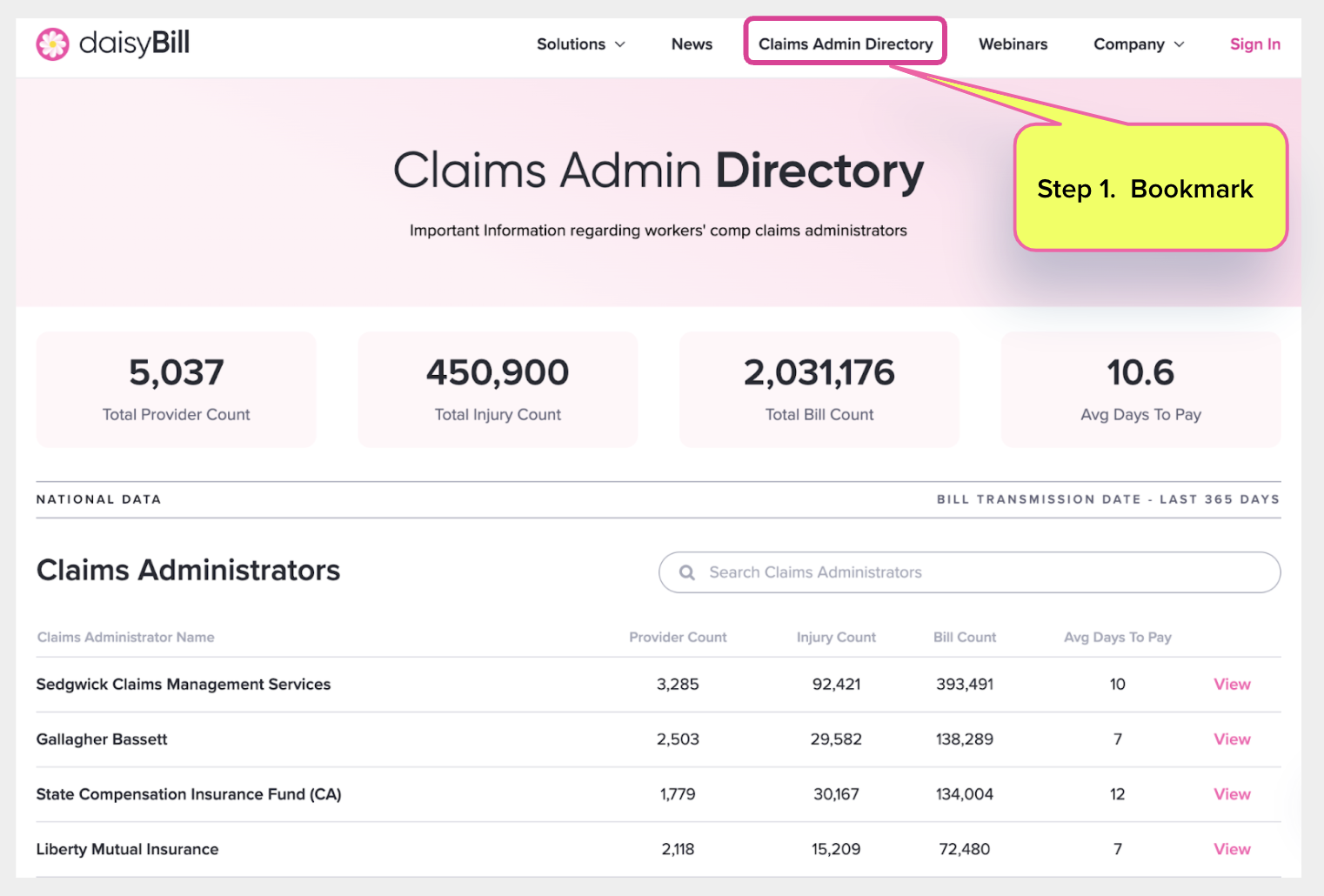Click the 450,900 Total Injury Count card
Image resolution: width=1324 pixels, height=896 pixels.
click(498, 390)
